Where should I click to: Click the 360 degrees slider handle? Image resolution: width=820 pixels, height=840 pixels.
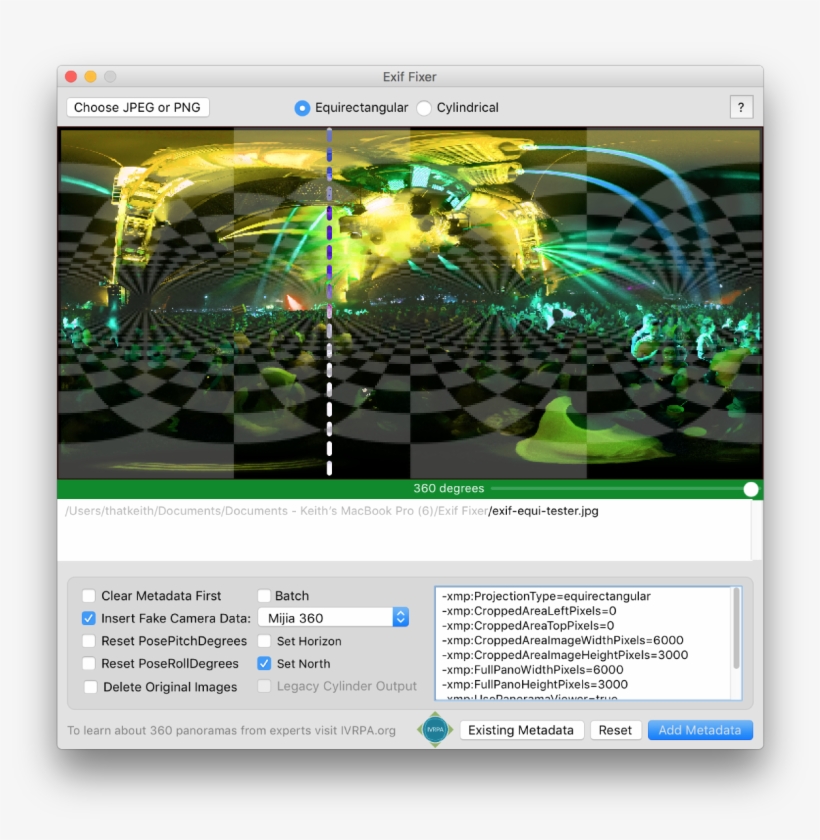coord(751,489)
